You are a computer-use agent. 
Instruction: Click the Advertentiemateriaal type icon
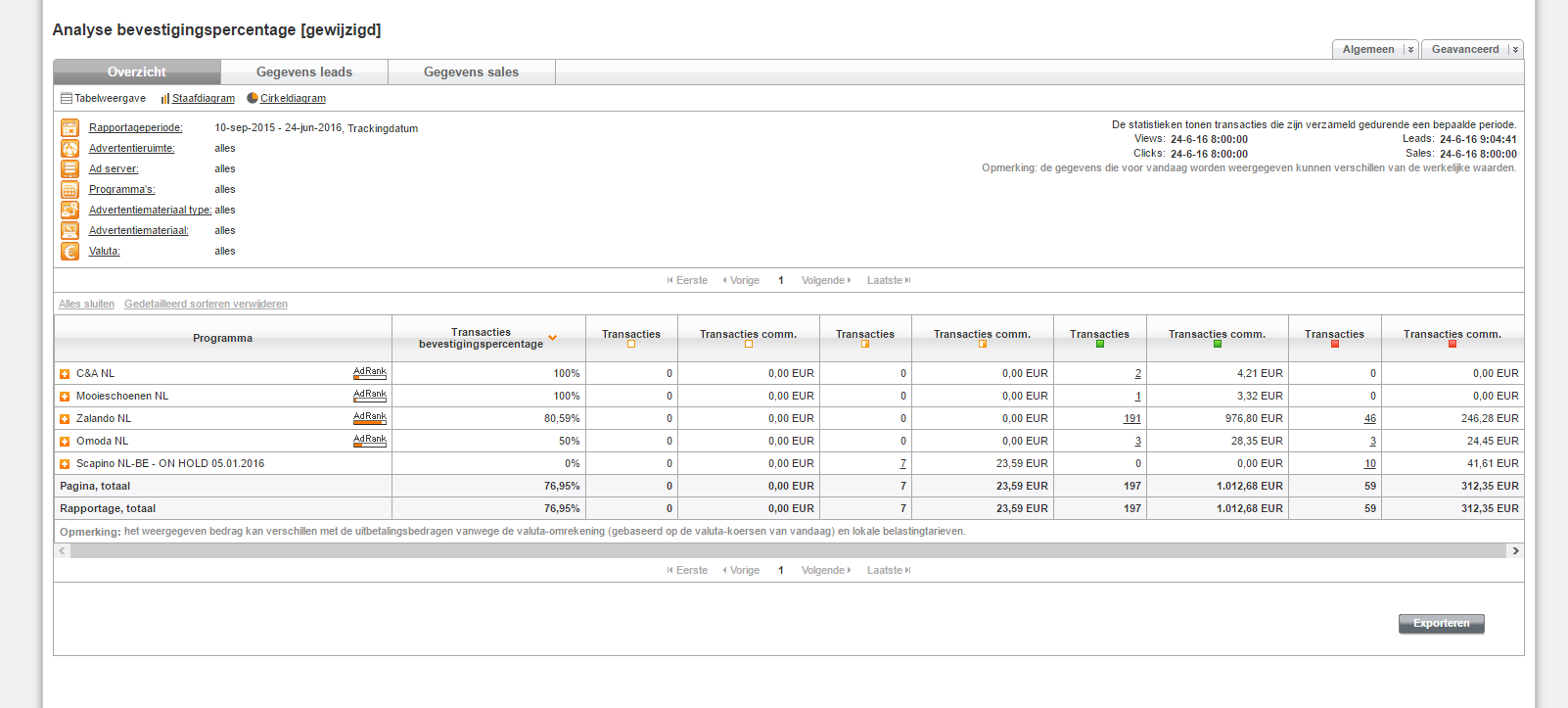(x=69, y=211)
